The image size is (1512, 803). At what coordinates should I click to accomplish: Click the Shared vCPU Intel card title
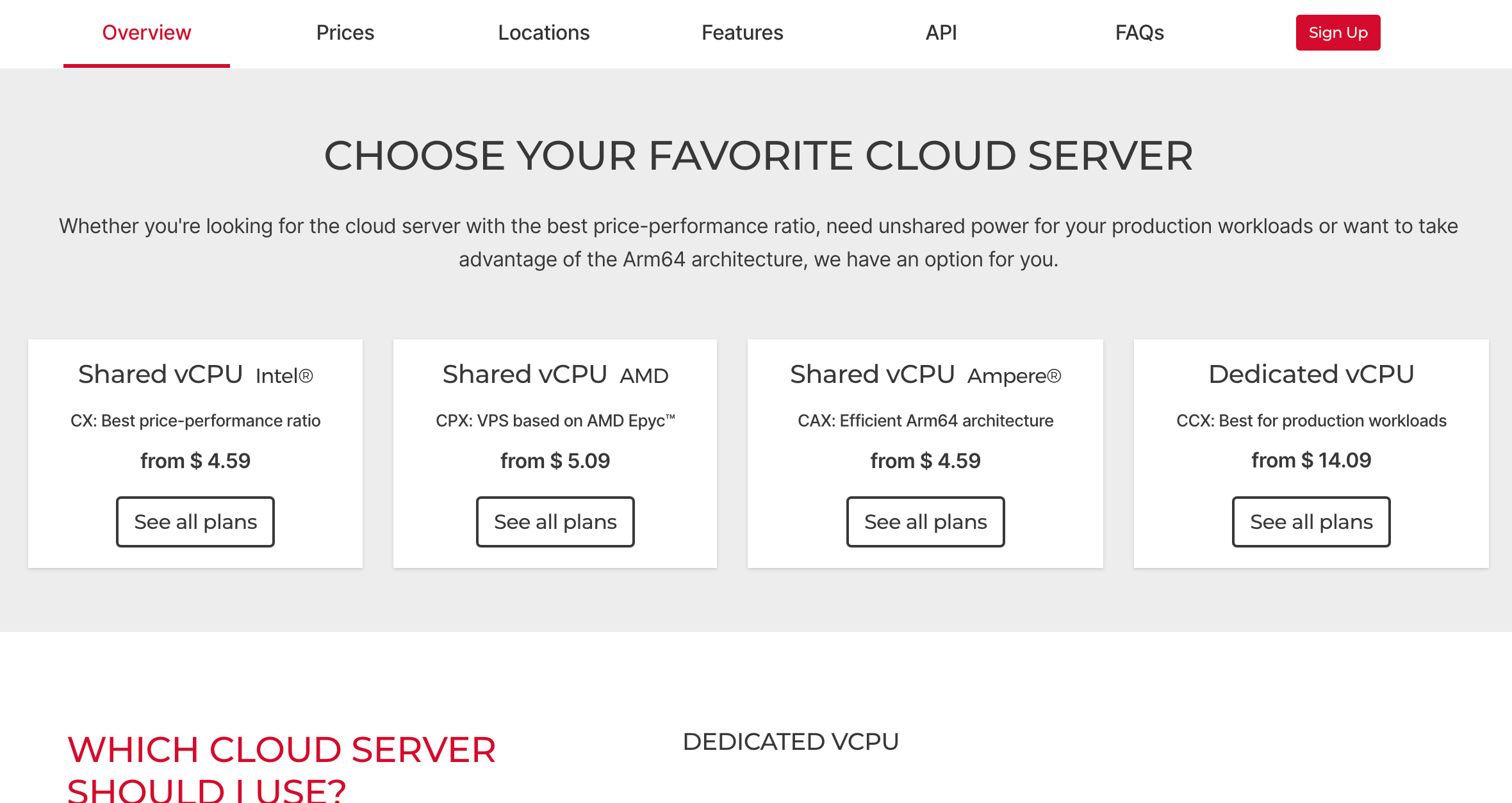coord(195,375)
